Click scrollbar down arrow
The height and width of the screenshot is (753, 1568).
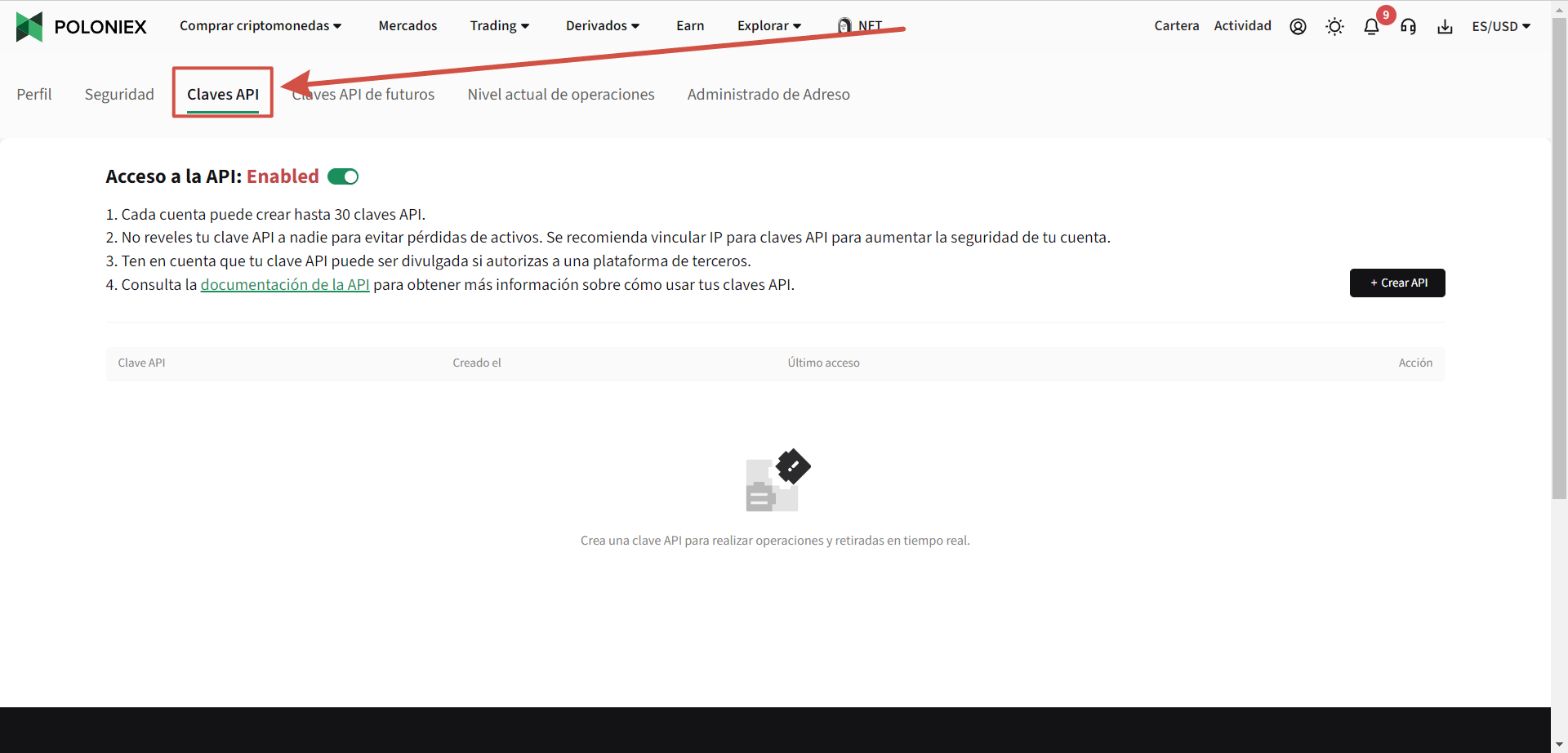pos(1559,745)
